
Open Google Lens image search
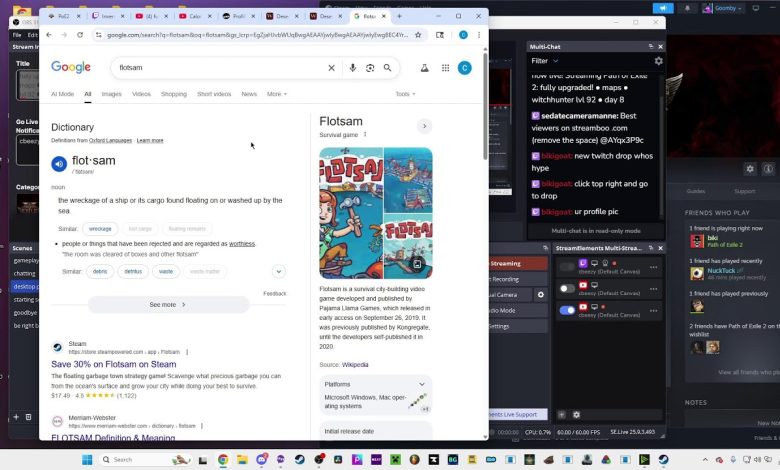click(370, 68)
